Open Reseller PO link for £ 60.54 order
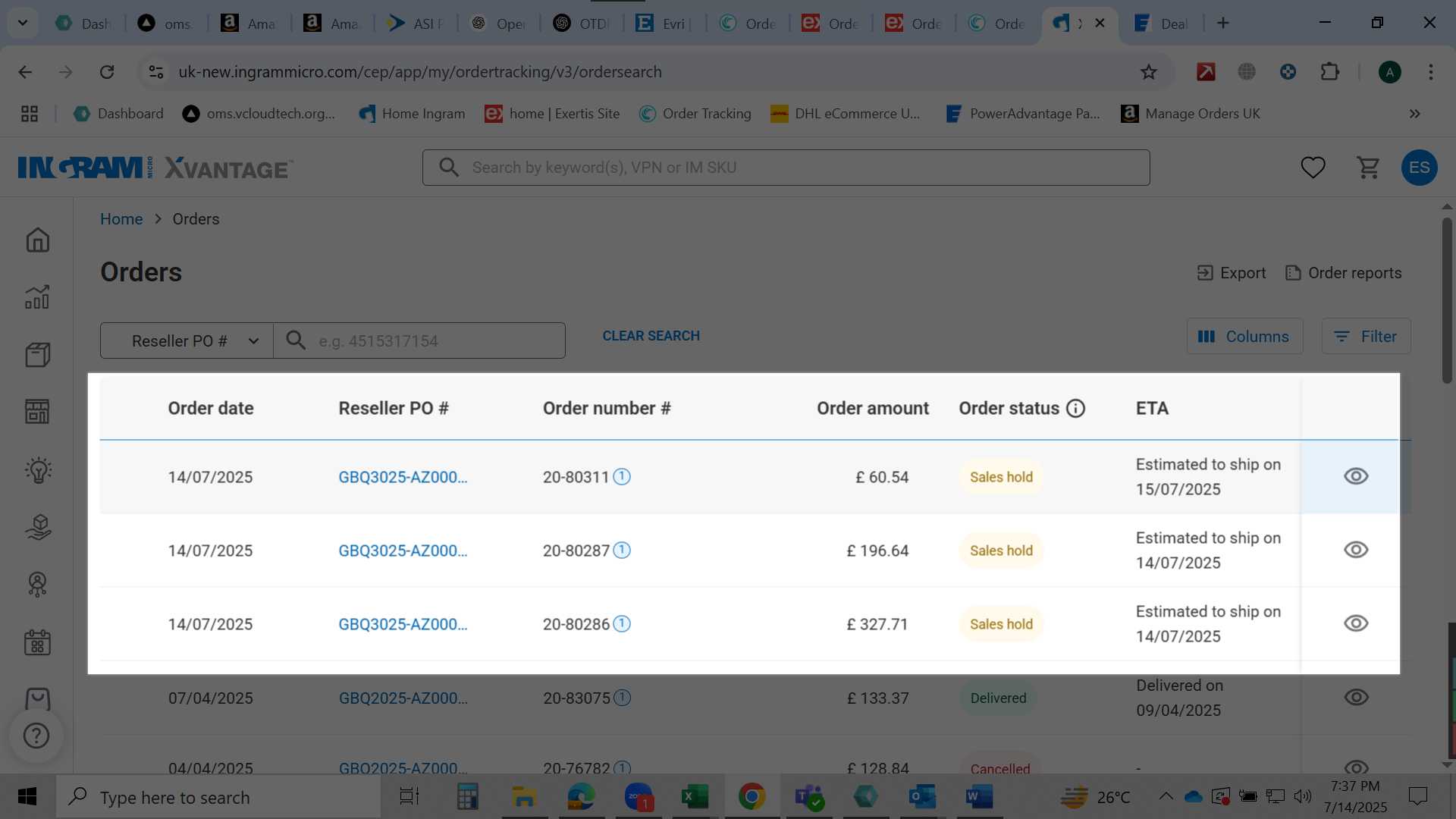 (x=403, y=477)
